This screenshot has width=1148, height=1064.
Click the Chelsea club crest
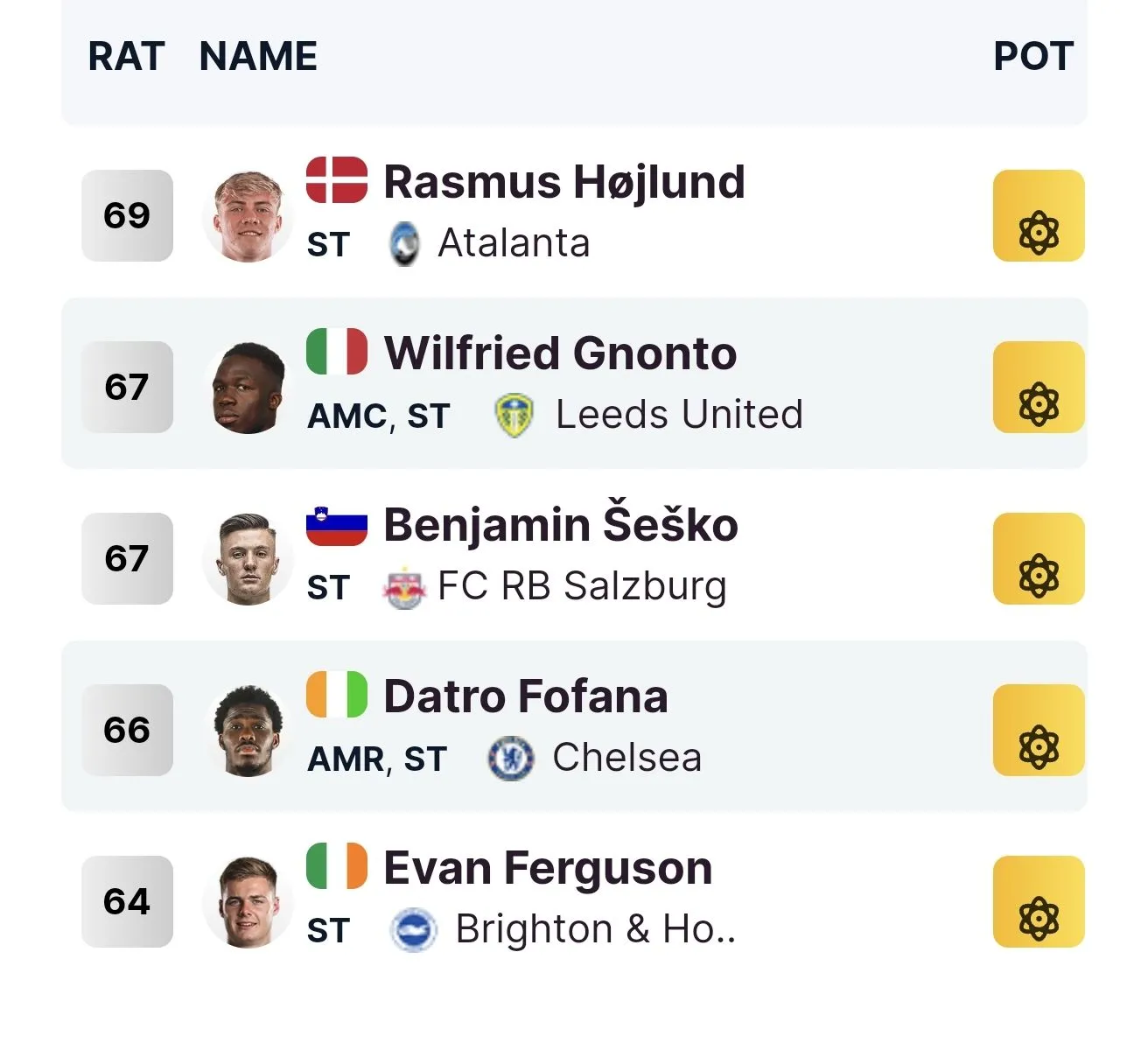510,759
